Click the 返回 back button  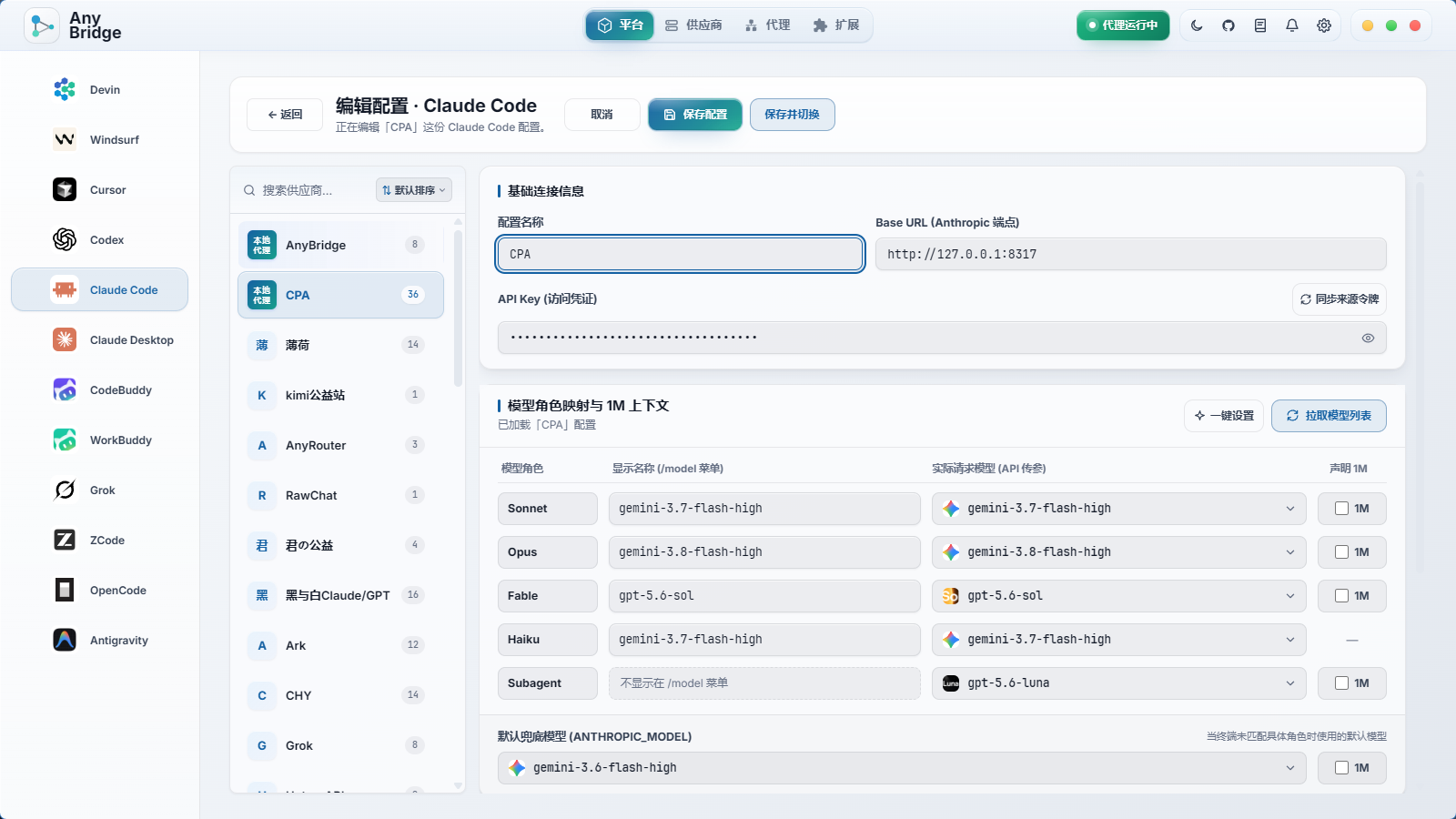pyautogui.click(x=285, y=115)
